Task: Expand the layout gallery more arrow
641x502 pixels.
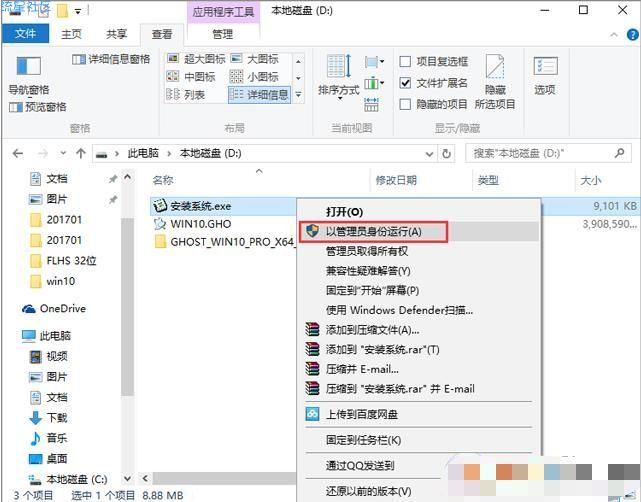Action: coord(298,94)
